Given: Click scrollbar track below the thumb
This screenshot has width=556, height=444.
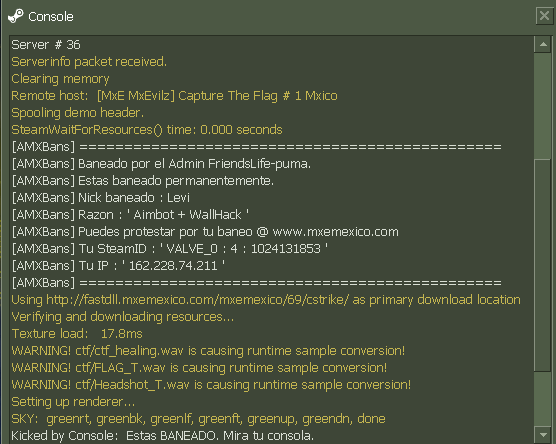Looking at the screenshot, I should pyautogui.click(x=543, y=399).
